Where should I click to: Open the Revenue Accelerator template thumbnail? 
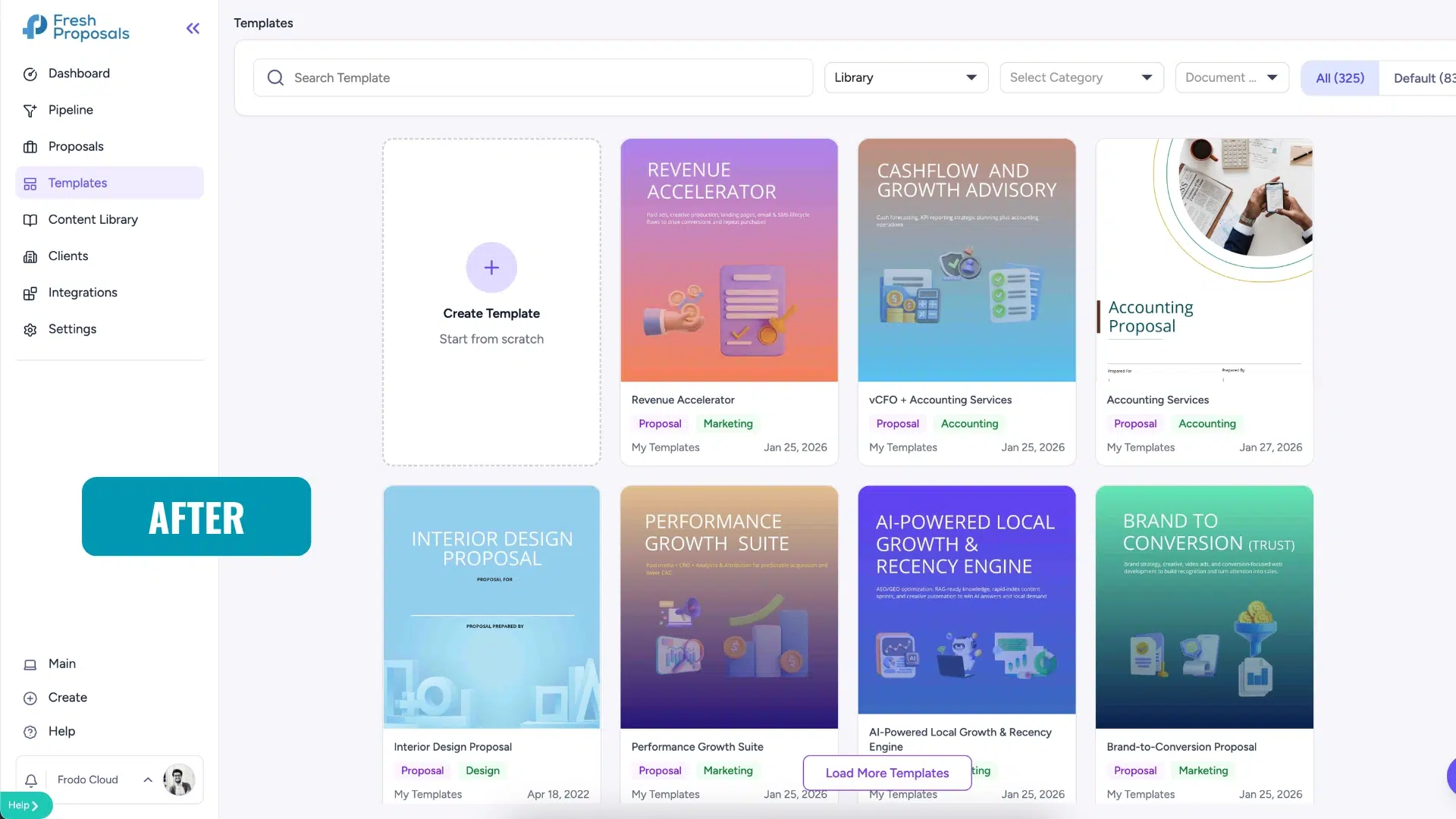(x=729, y=260)
